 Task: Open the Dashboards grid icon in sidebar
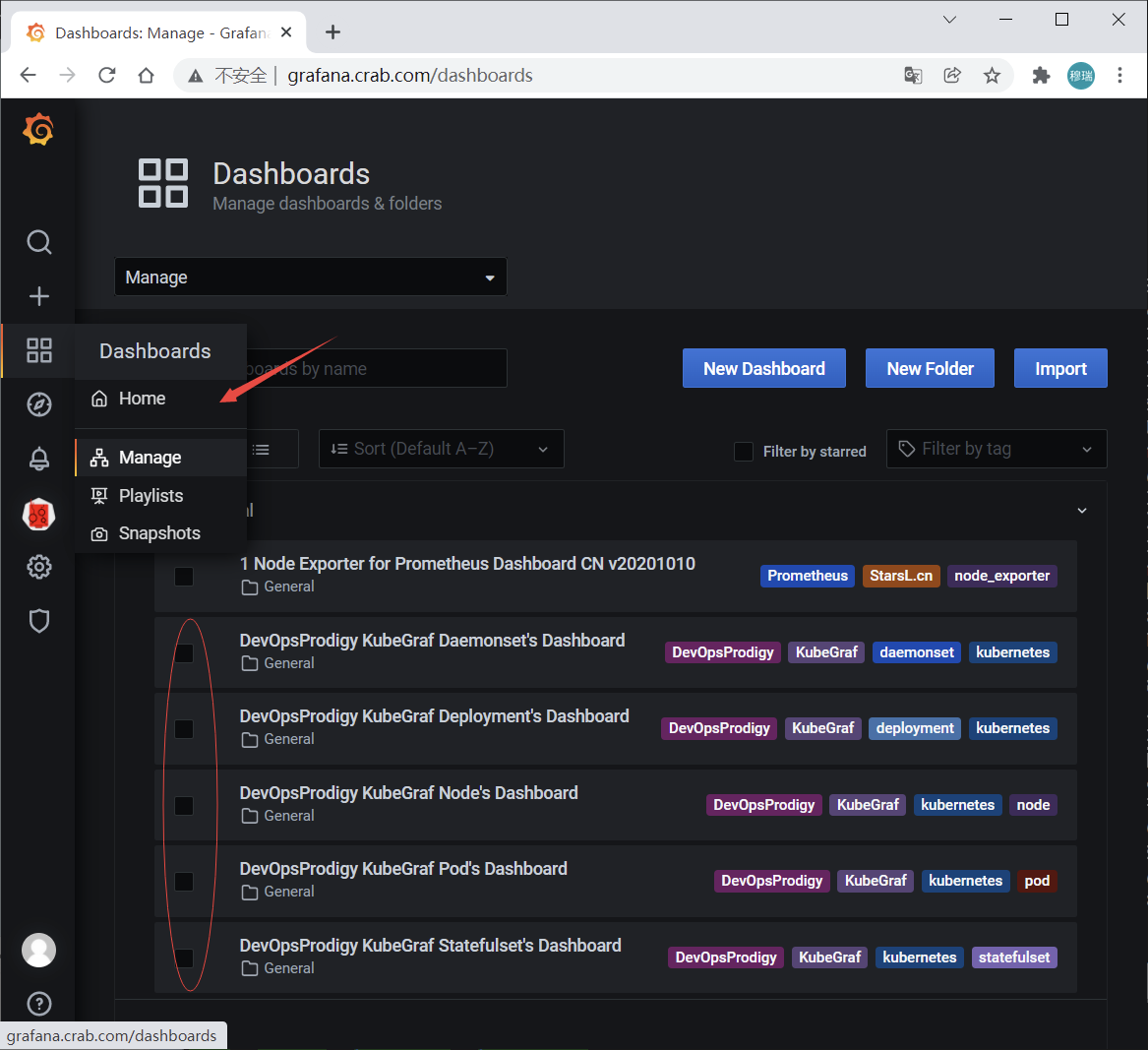(38, 350)
